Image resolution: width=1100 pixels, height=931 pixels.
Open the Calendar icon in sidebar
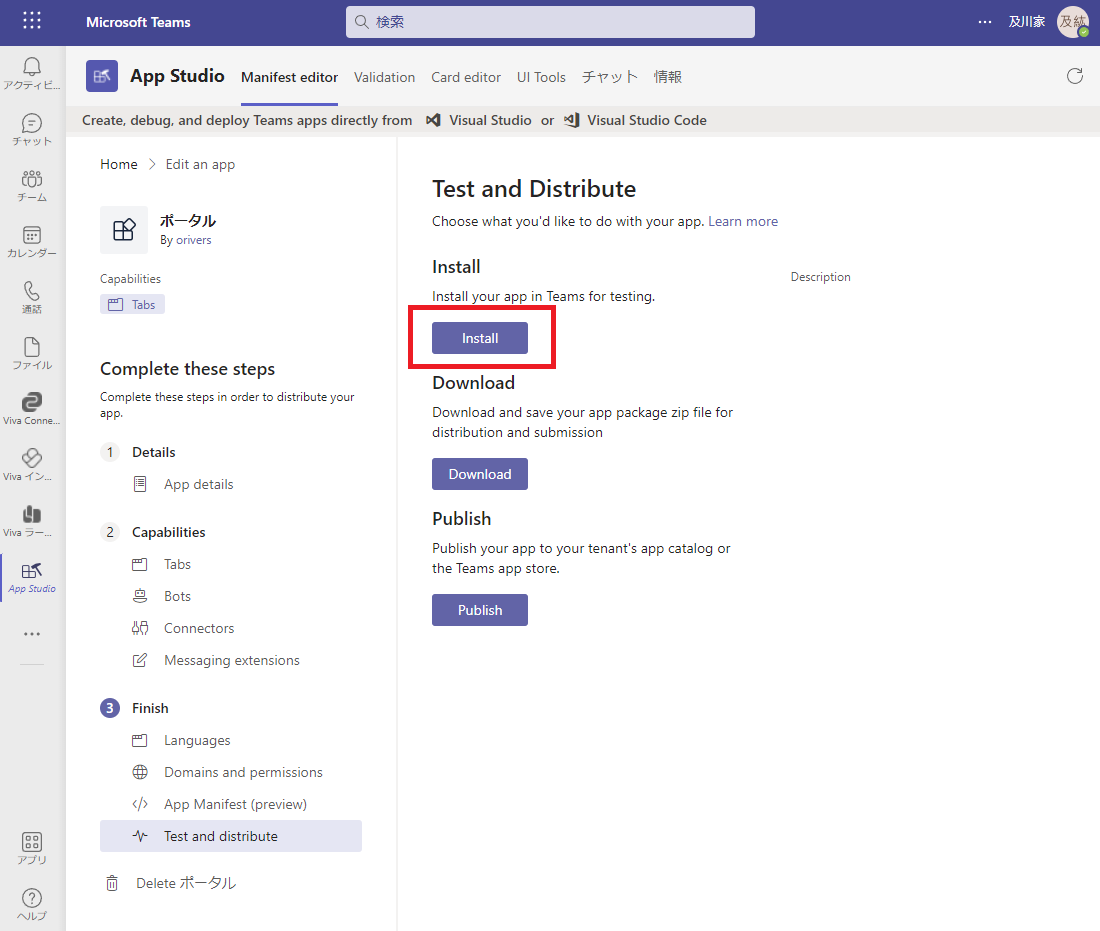[x=32, y=236]
